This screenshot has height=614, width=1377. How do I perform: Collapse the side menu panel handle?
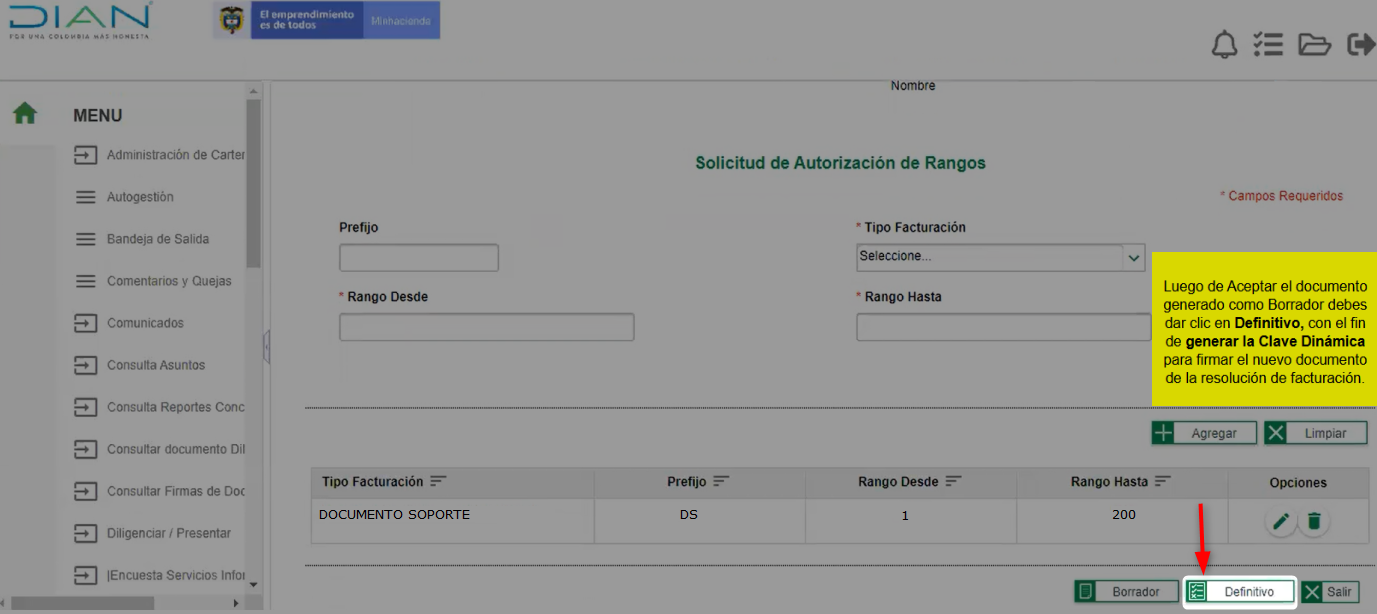(267, 347)
